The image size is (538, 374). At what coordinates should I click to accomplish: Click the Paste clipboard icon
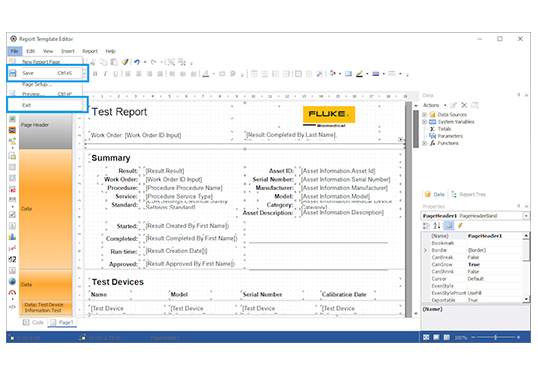click(x=114, y=62)
